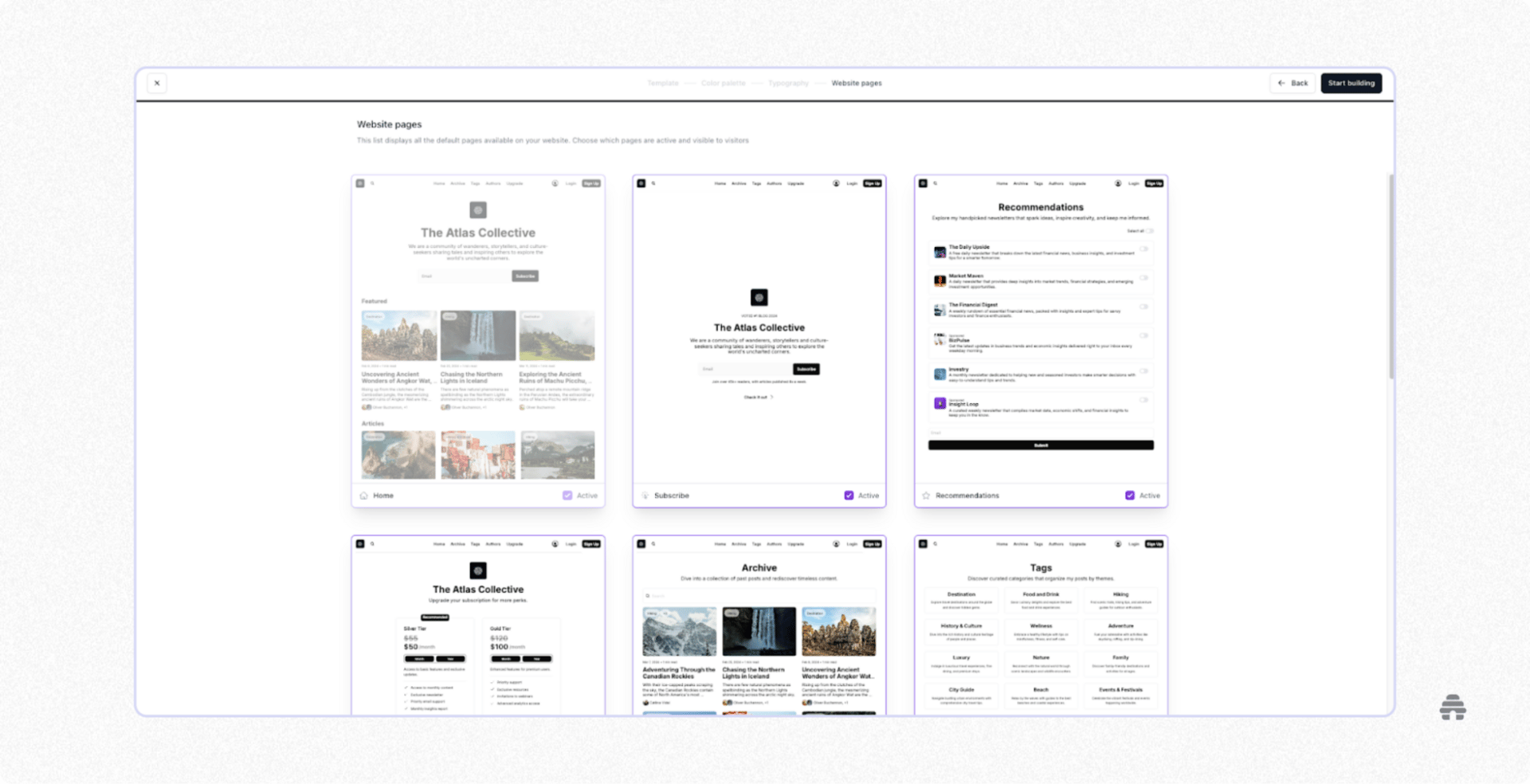Select the Archive nav item in the preview header
The image size is (1530, 784).
tap(458, 183)
